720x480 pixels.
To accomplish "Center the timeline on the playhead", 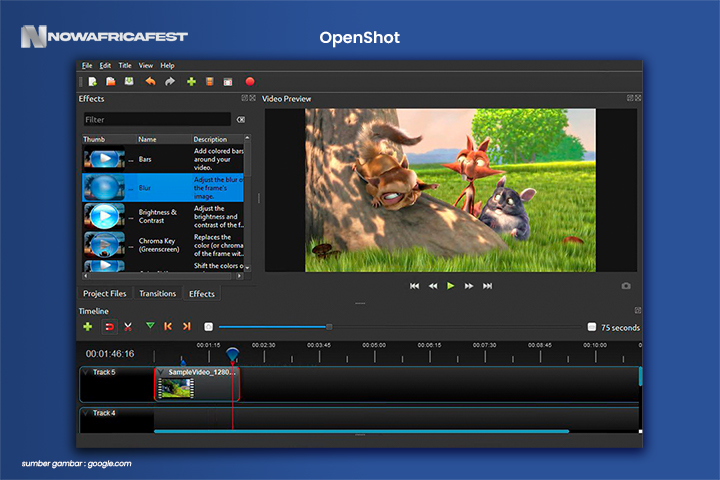I will coord(208,327).
